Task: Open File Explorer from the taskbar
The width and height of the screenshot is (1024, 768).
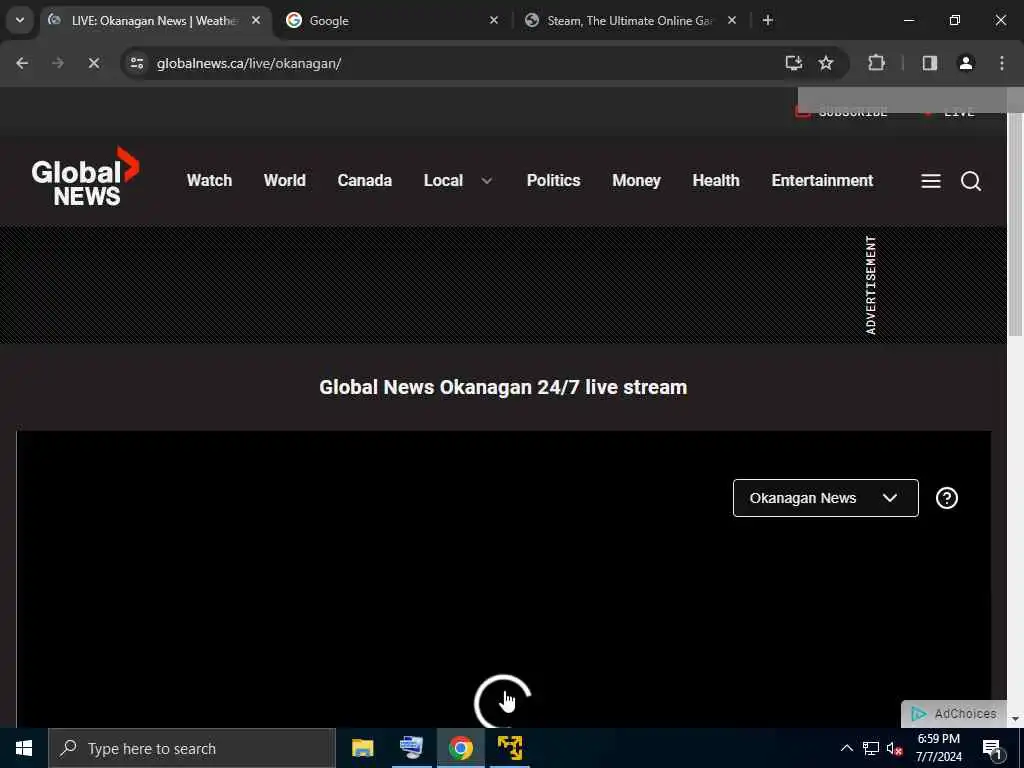Action: (x=362, y=748)
